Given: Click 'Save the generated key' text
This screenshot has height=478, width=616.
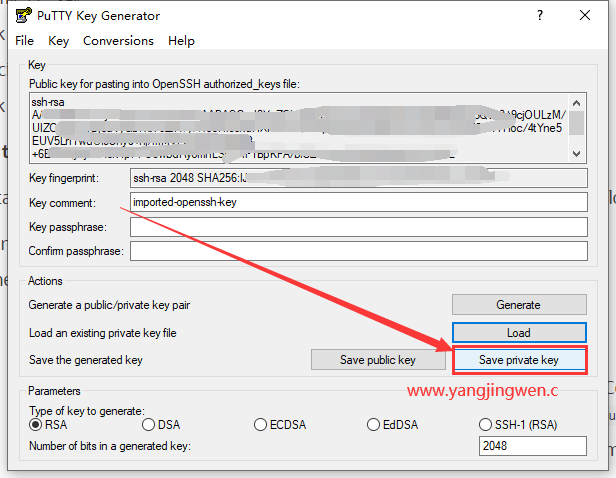Looking at the screenshot, I should [x=86, y=360].
